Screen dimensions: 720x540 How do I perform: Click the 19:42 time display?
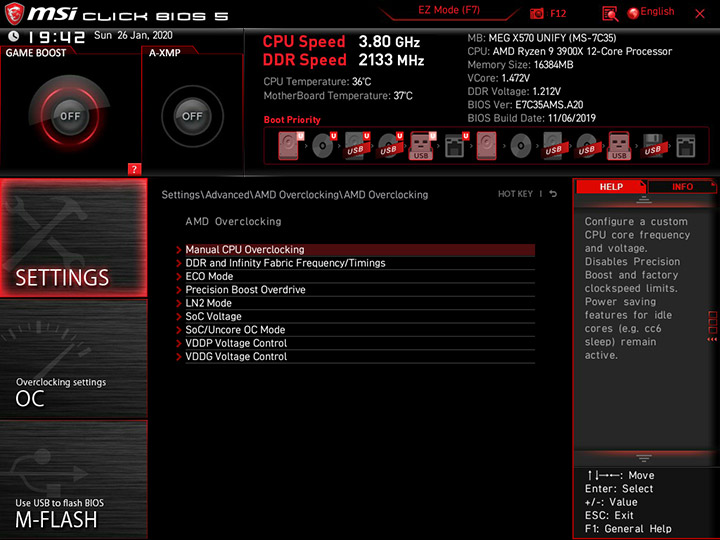coord(56,37)
